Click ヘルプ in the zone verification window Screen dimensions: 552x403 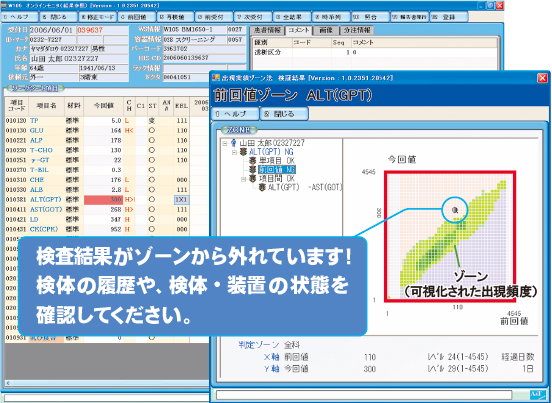tap(236, 114)
